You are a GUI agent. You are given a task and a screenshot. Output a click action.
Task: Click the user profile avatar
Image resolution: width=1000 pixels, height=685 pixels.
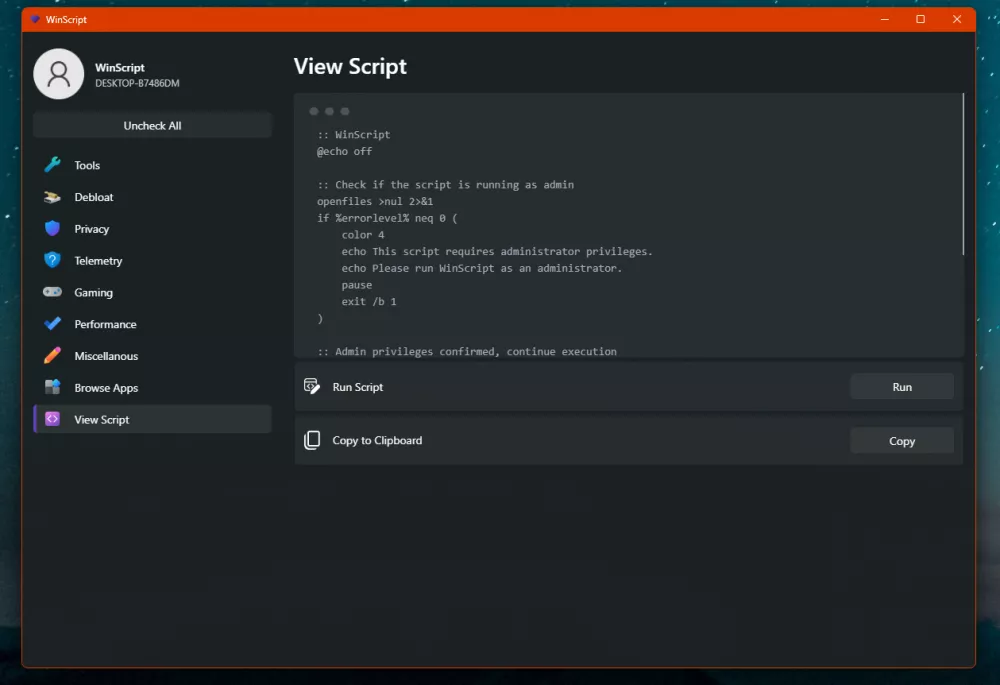(59, 74)
